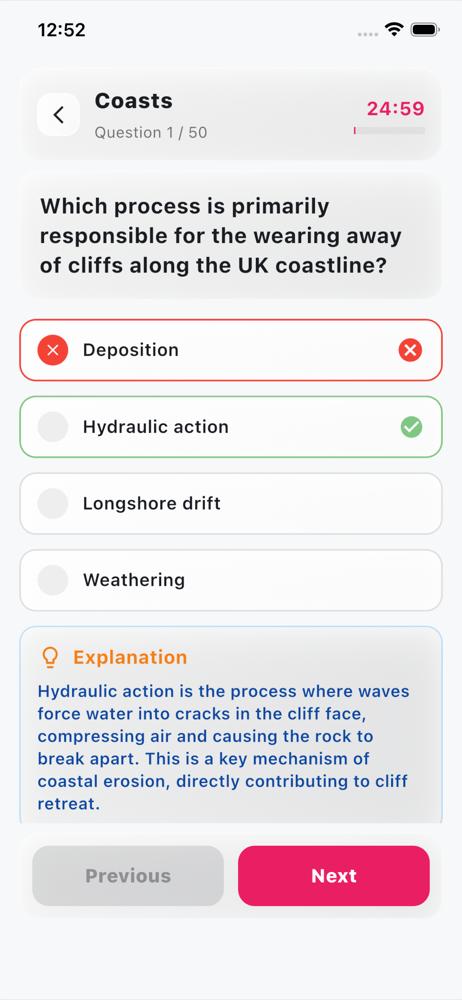Tap the lightbulb Explanation icon
This screenshot has width=462, height=1000.
(50, 657)
